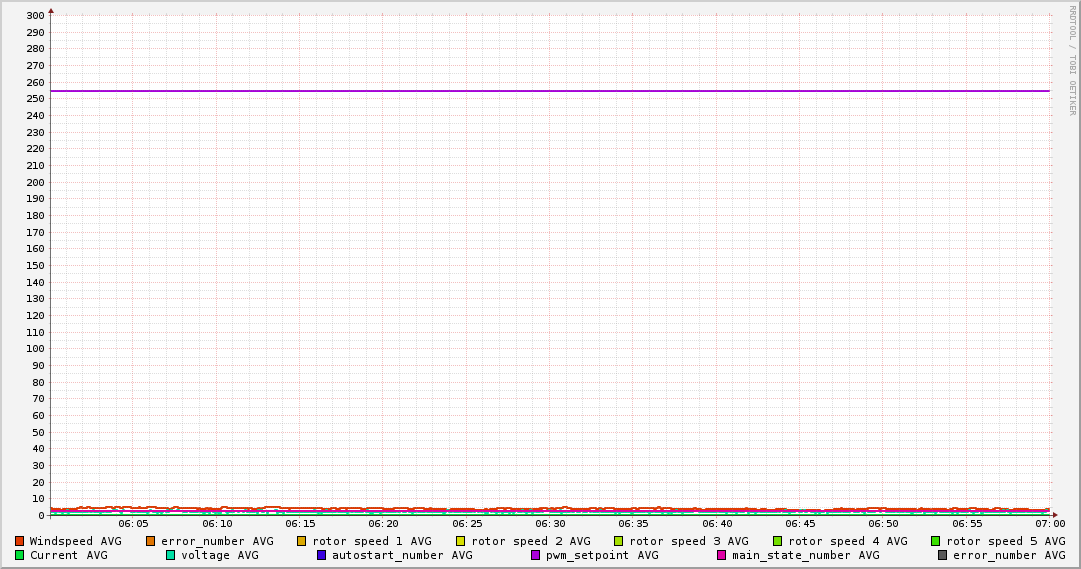Click the 06:05 time axis label

[134, 524]
